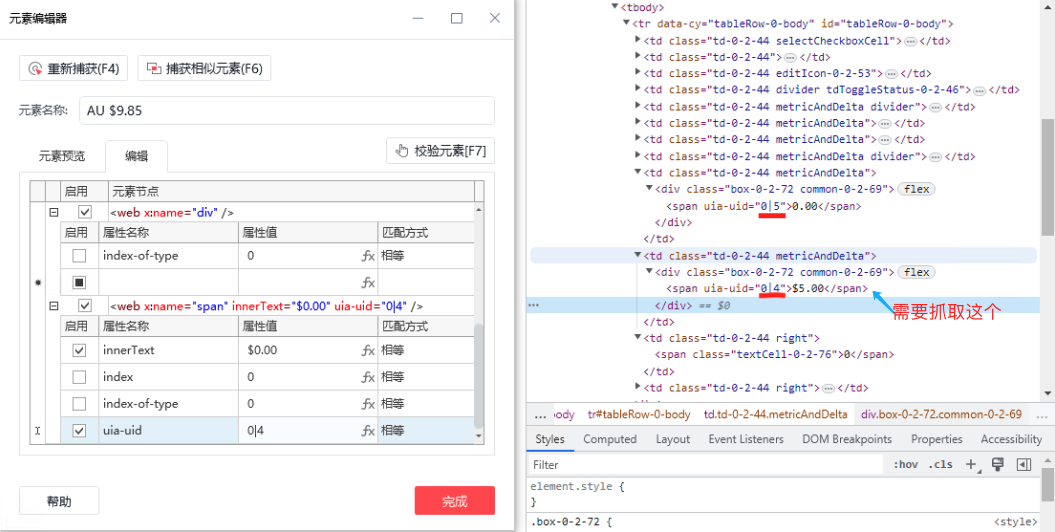This screenshot has height=532, width=1055.
Task: Click the tr#tableRow-0-body breadcrumb
Action: 639,415
